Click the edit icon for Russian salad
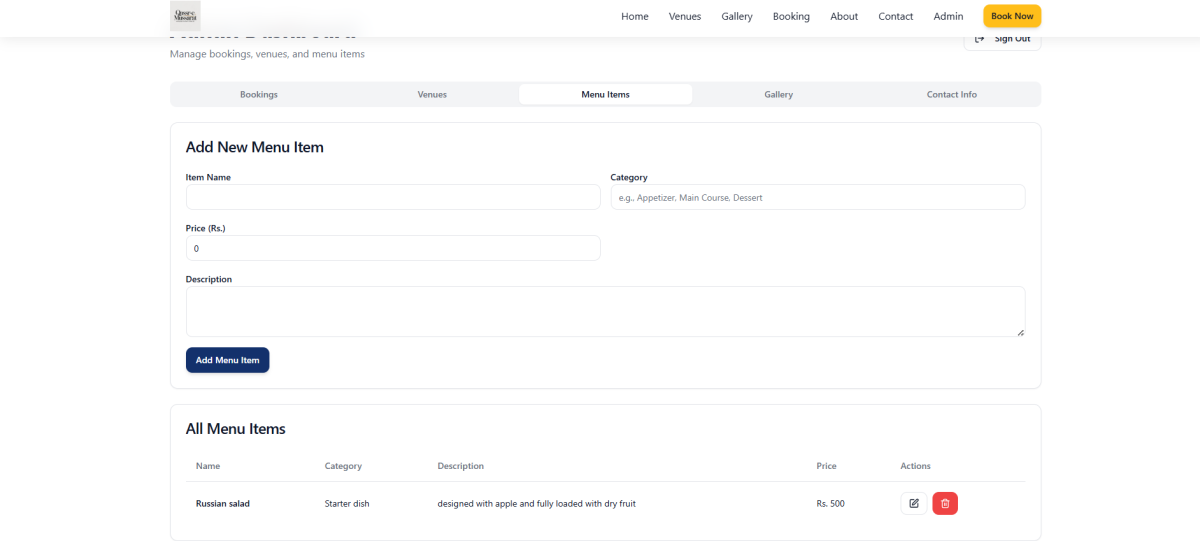This screenshot has height=541, width=1200. click(913, 503)
